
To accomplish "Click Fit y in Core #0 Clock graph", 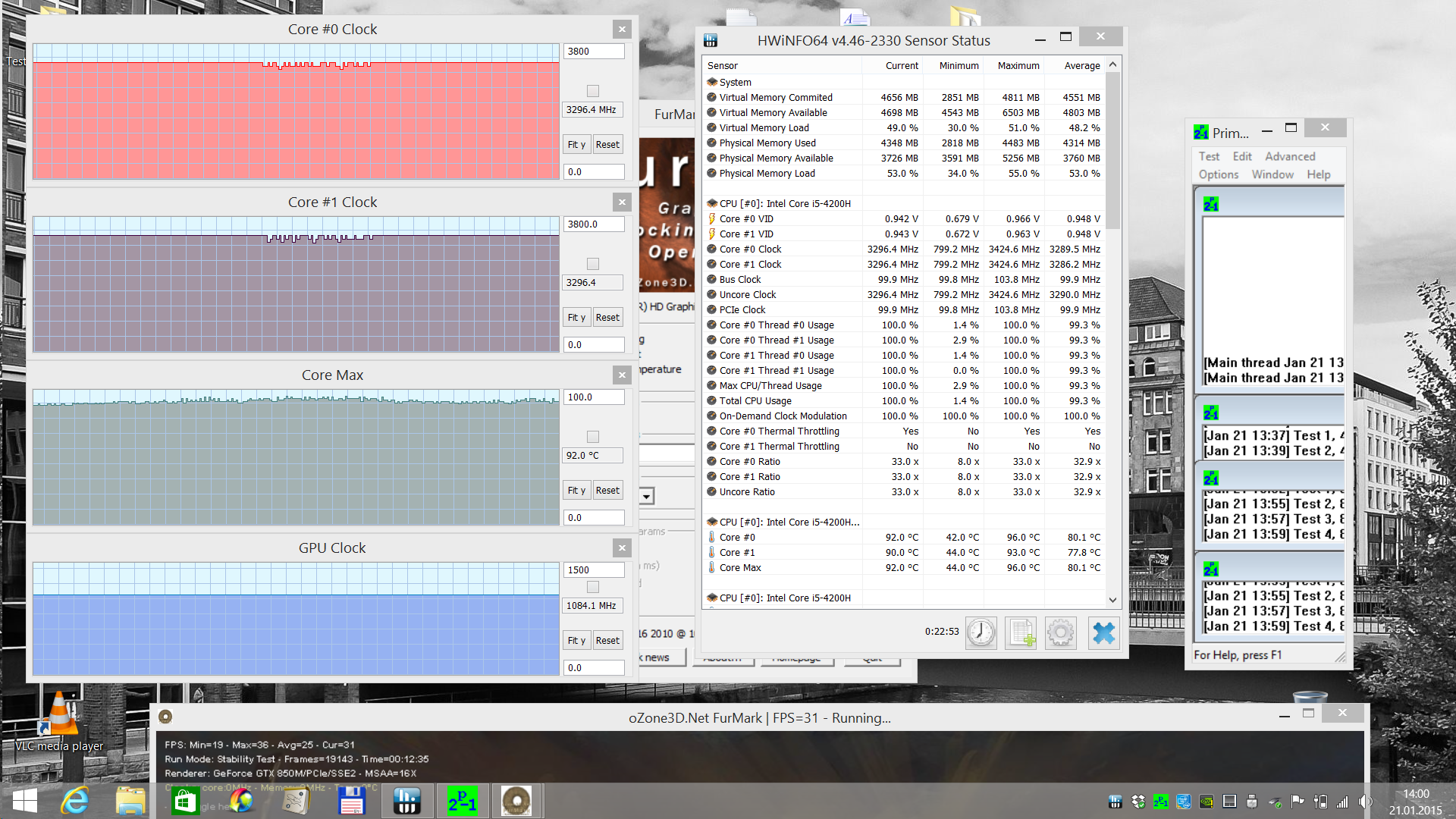I will pos(576,145).
